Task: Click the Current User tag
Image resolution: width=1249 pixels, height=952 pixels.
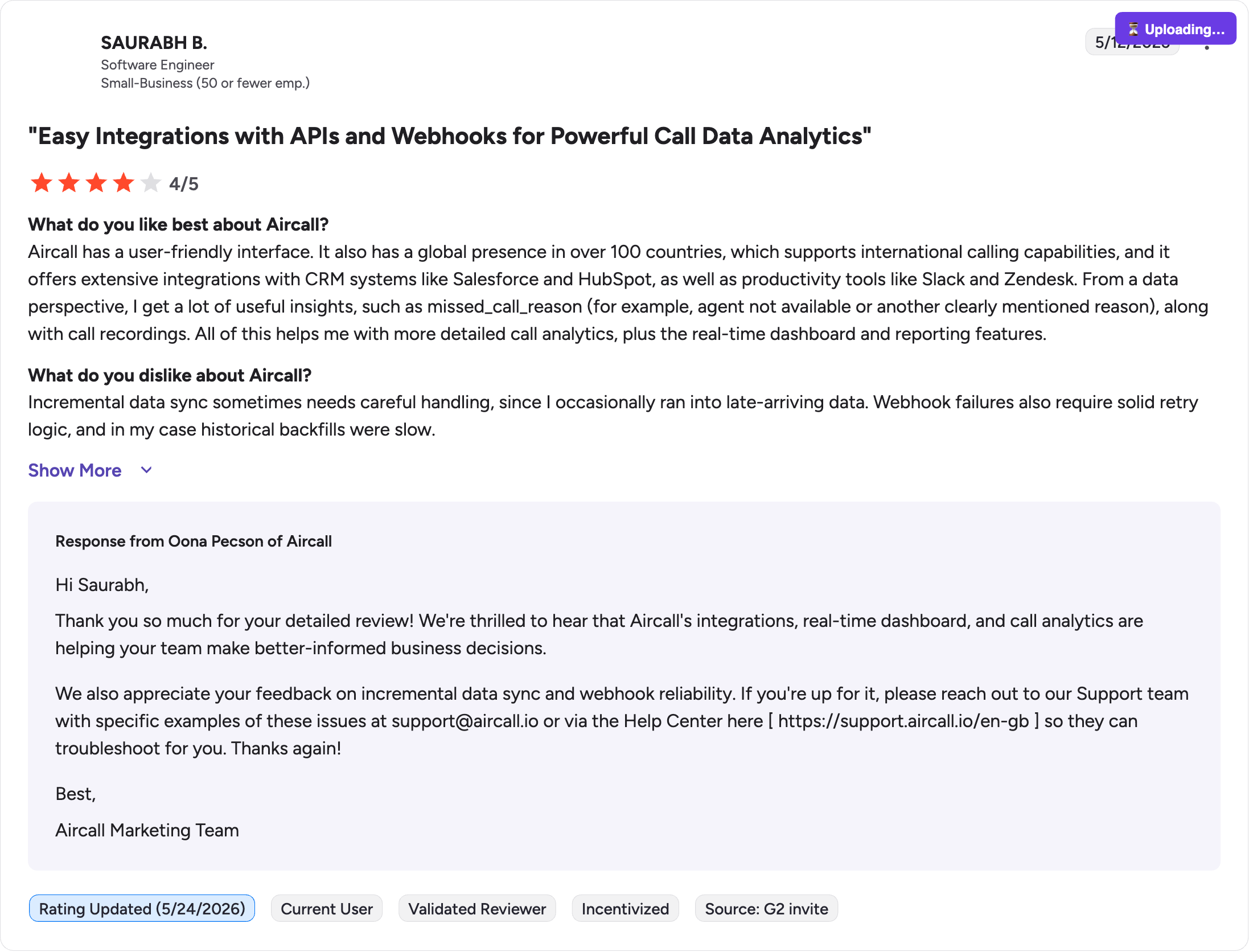Action: pyautogui.click(x=327, y=909)
